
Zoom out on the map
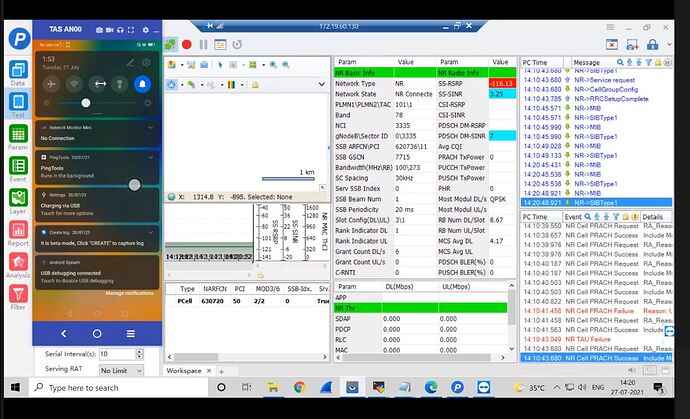[286, 65]
